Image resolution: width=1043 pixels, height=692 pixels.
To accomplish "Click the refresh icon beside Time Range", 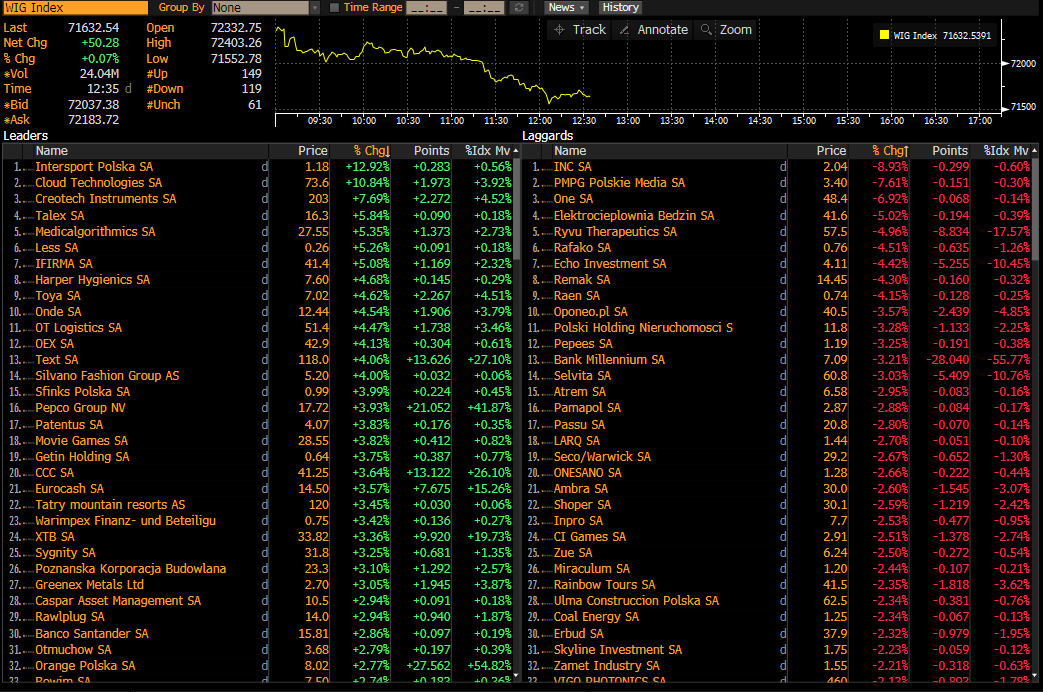I will [518, 8].
